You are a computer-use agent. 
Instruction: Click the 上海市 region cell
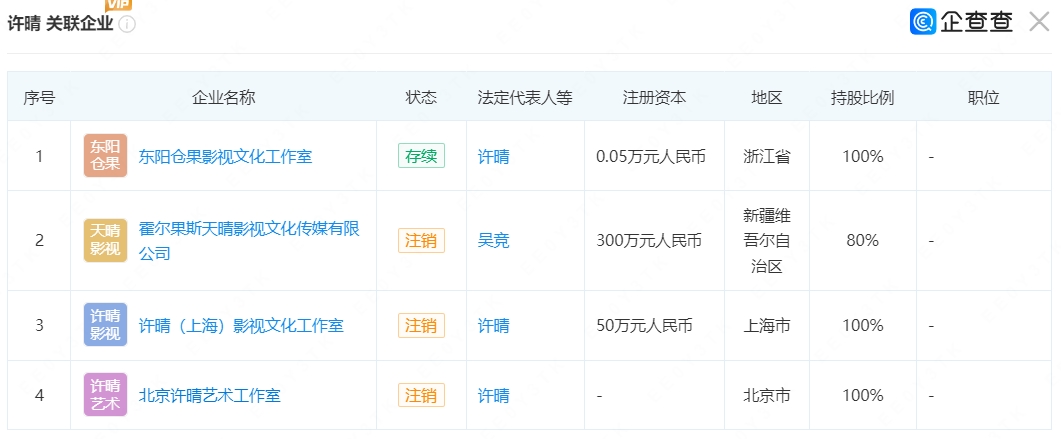pyautogui.click(x=767, y=326)
